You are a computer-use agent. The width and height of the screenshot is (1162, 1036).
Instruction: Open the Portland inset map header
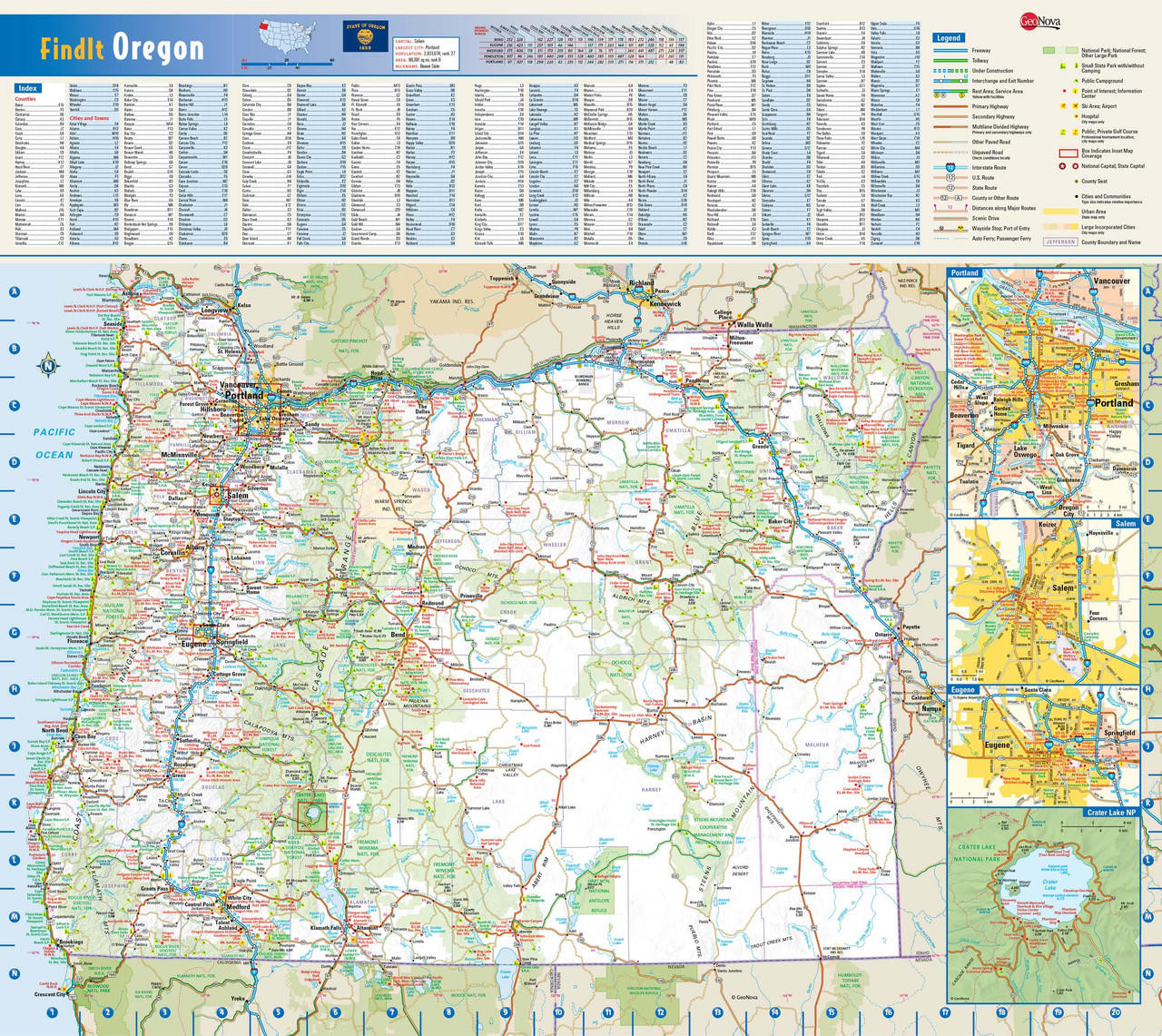coord(964,272)
